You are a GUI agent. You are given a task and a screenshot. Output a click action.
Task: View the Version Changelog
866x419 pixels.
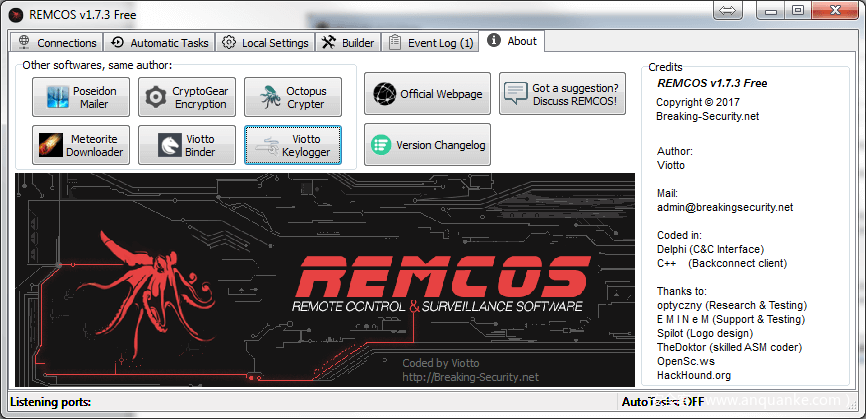click(427, 145)
